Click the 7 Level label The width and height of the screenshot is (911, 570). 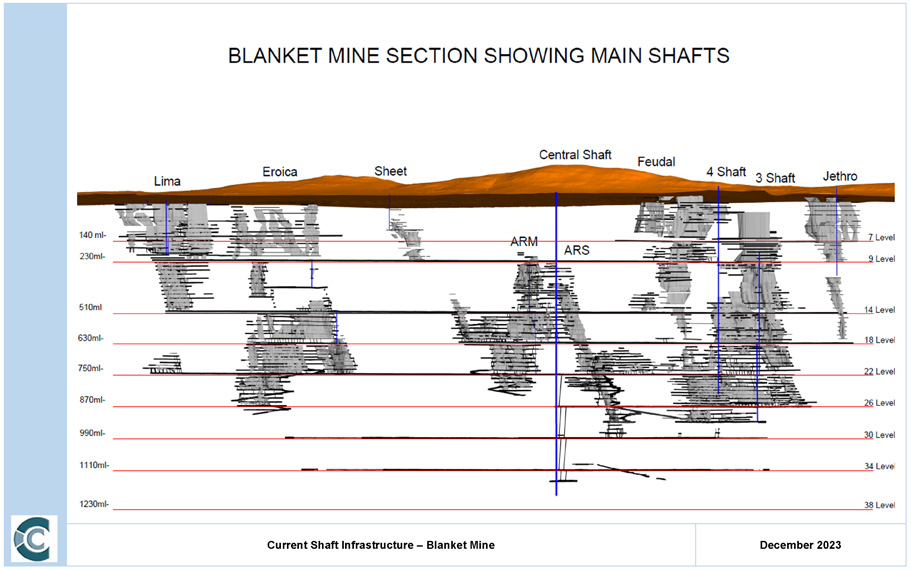pyautogui.click(x=879, y=237)
